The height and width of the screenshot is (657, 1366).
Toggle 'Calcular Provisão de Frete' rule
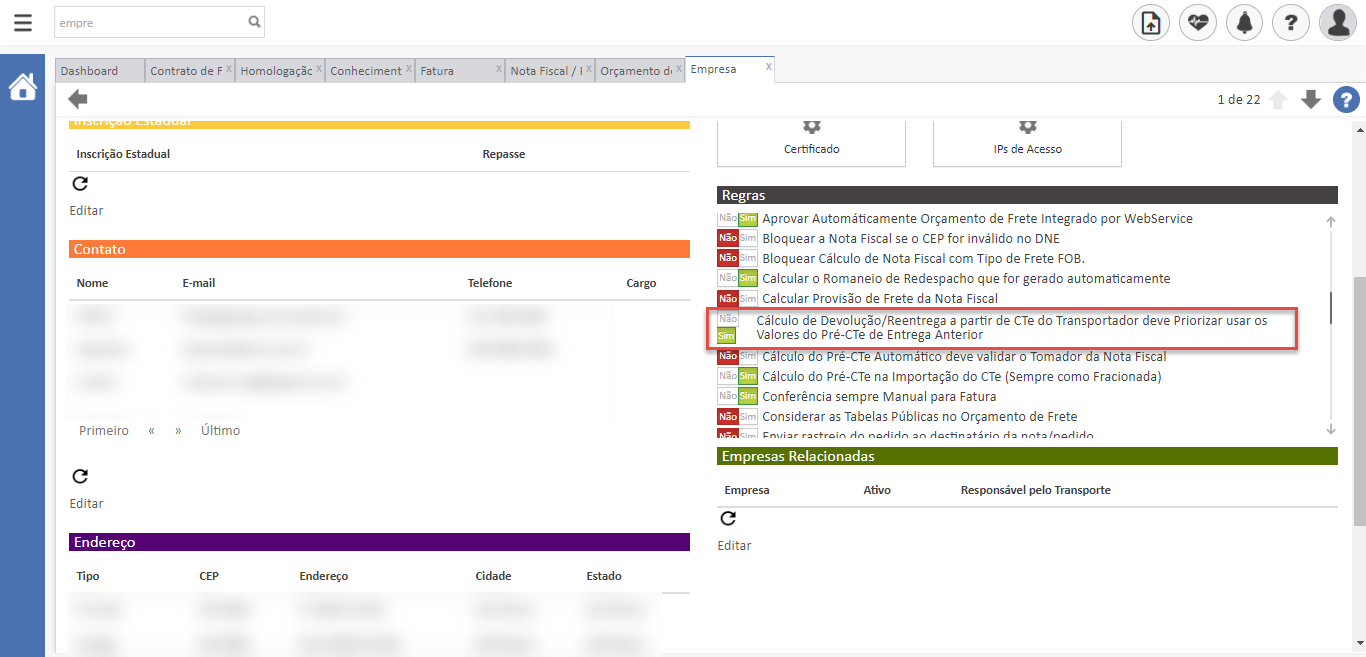(x=737, y=299)
